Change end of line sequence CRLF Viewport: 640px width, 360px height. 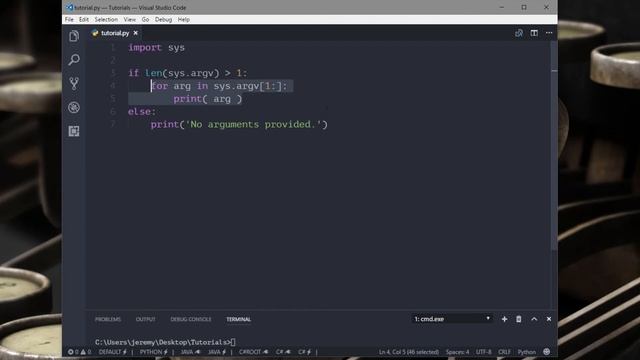(504, 352)
